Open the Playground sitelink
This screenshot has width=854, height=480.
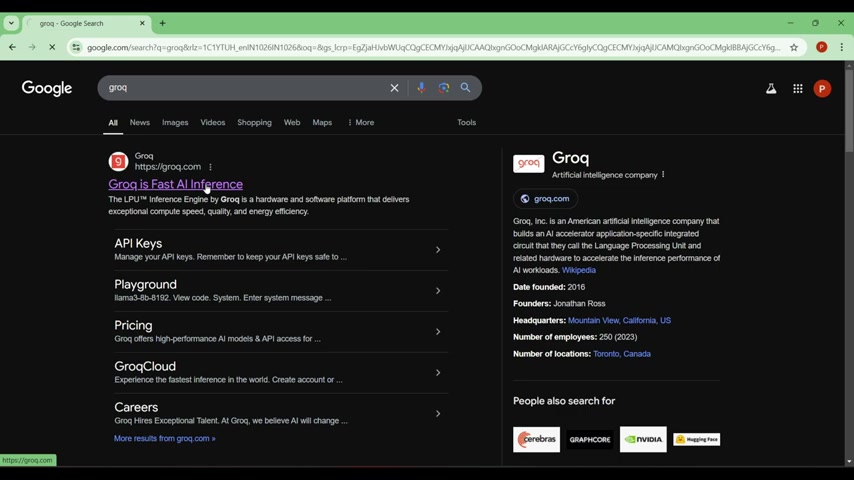[x=145, y=284]
